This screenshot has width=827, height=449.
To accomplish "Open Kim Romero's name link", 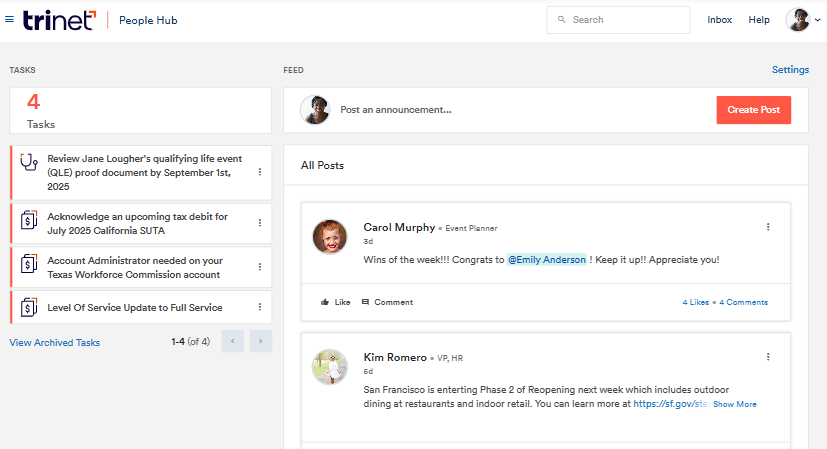I will [x=395, y=357].
